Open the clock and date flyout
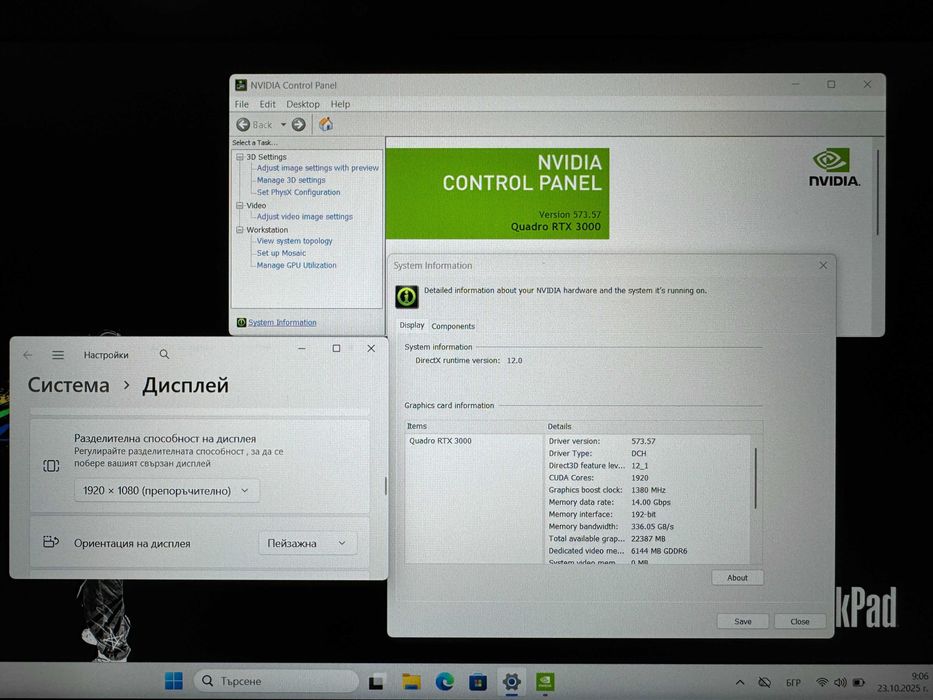 (903, 682)
